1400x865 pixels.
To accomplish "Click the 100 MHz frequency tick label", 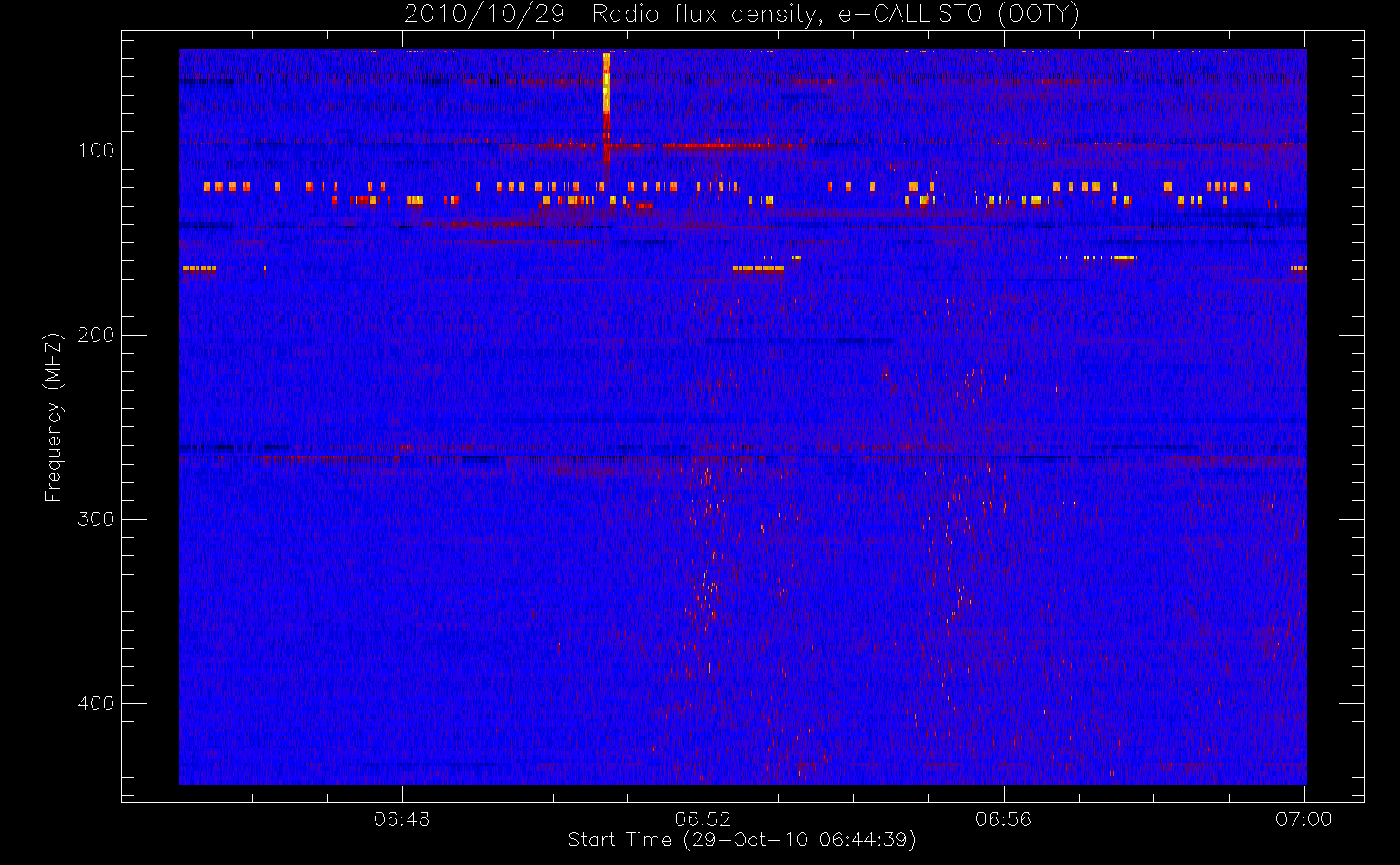I will pos(95,151).
